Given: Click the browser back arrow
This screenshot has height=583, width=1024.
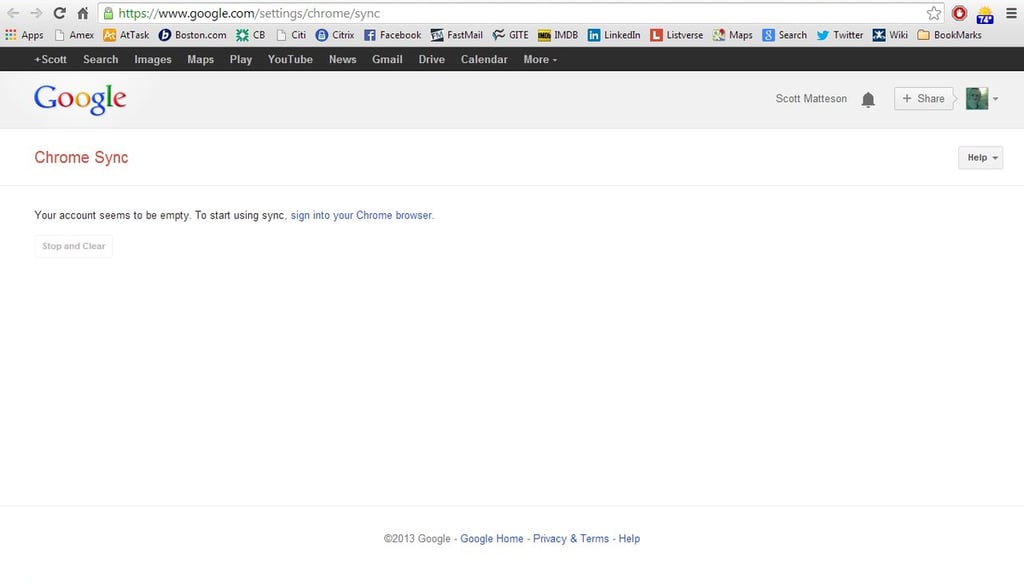Looking at the screenshot, I should 12,13.
